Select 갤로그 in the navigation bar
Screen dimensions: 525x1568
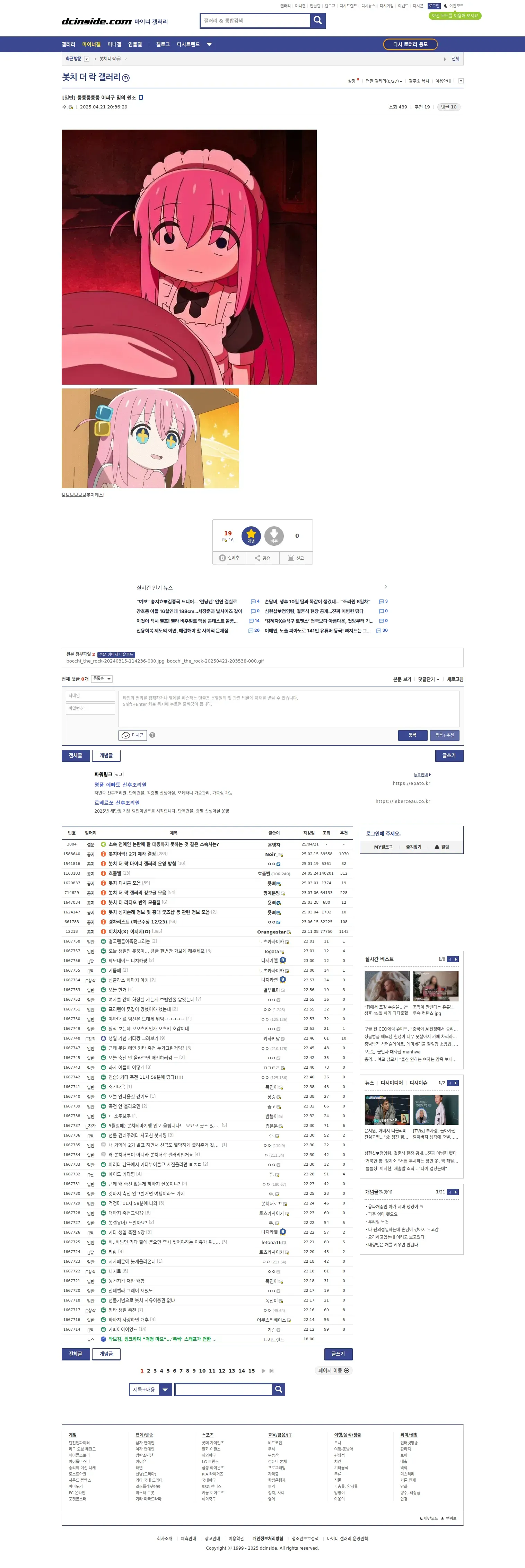click(163, 44)
